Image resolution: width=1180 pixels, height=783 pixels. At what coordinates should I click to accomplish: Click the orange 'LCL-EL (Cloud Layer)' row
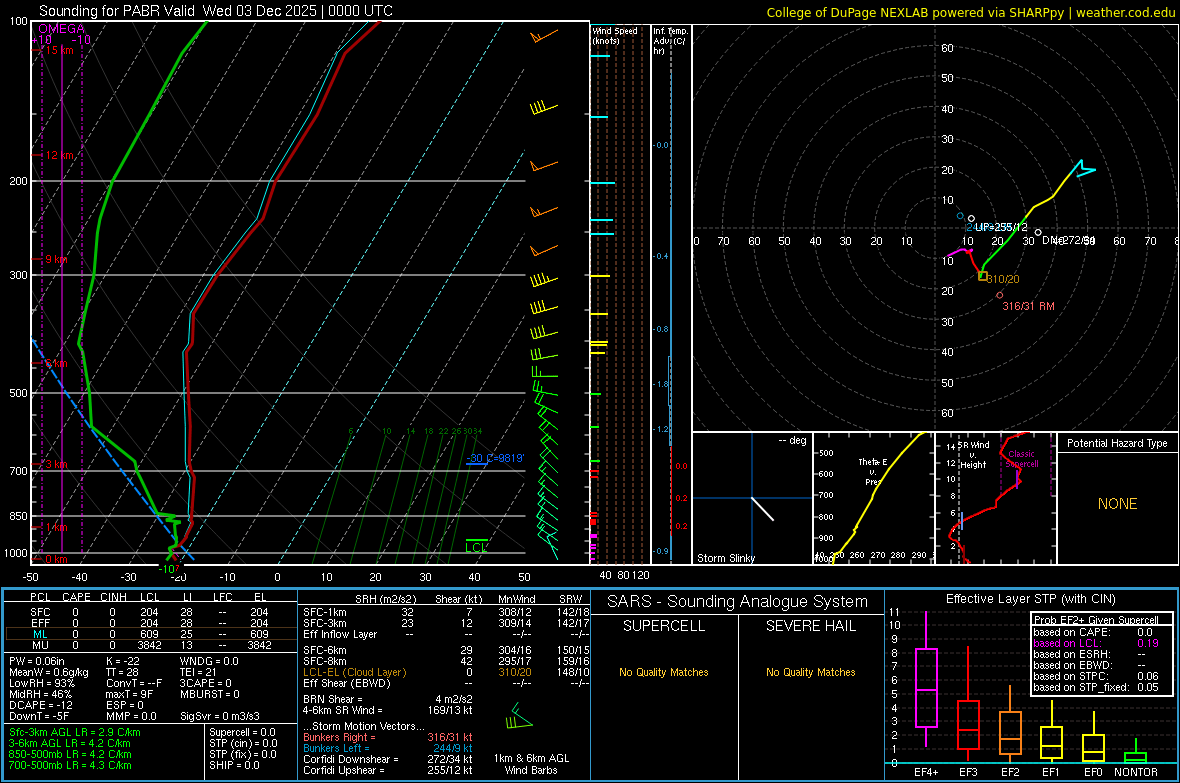click(x=446, y=672)
